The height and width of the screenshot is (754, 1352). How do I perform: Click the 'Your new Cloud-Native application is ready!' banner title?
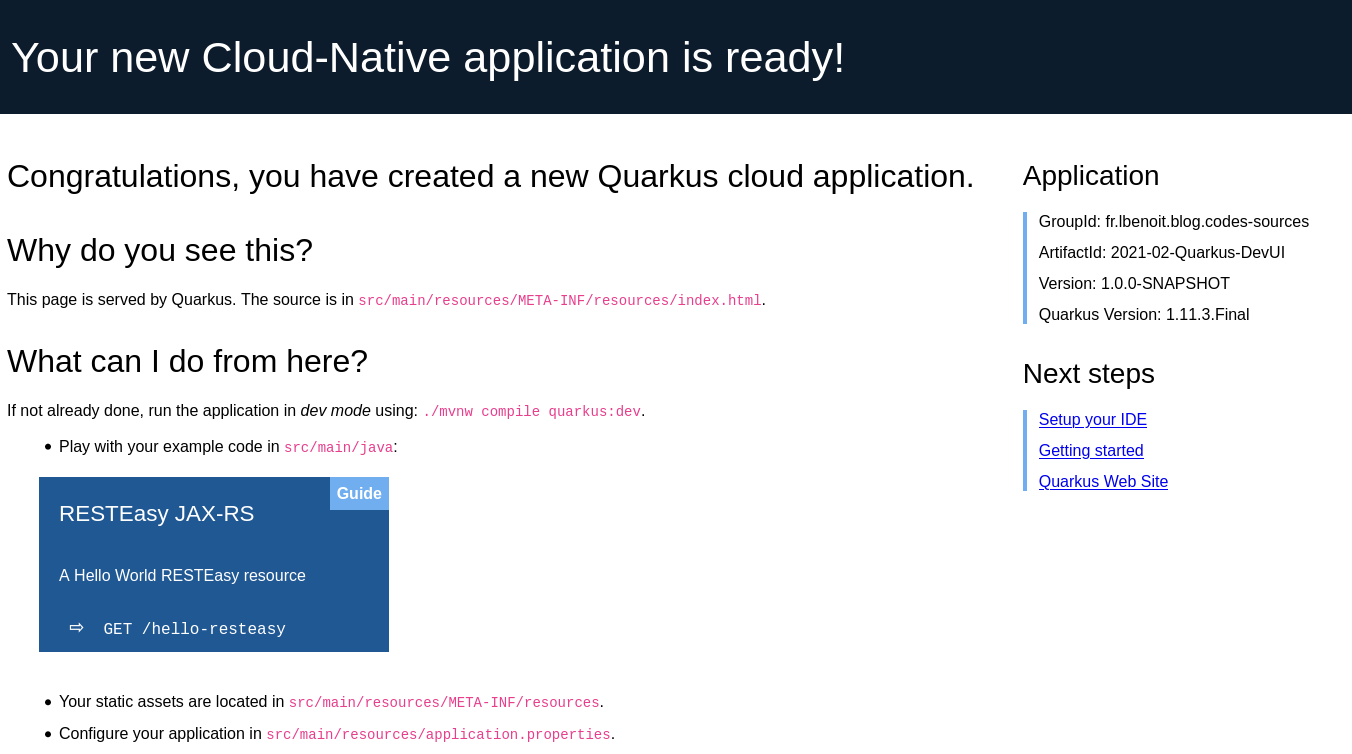click(x=428, y=57)
